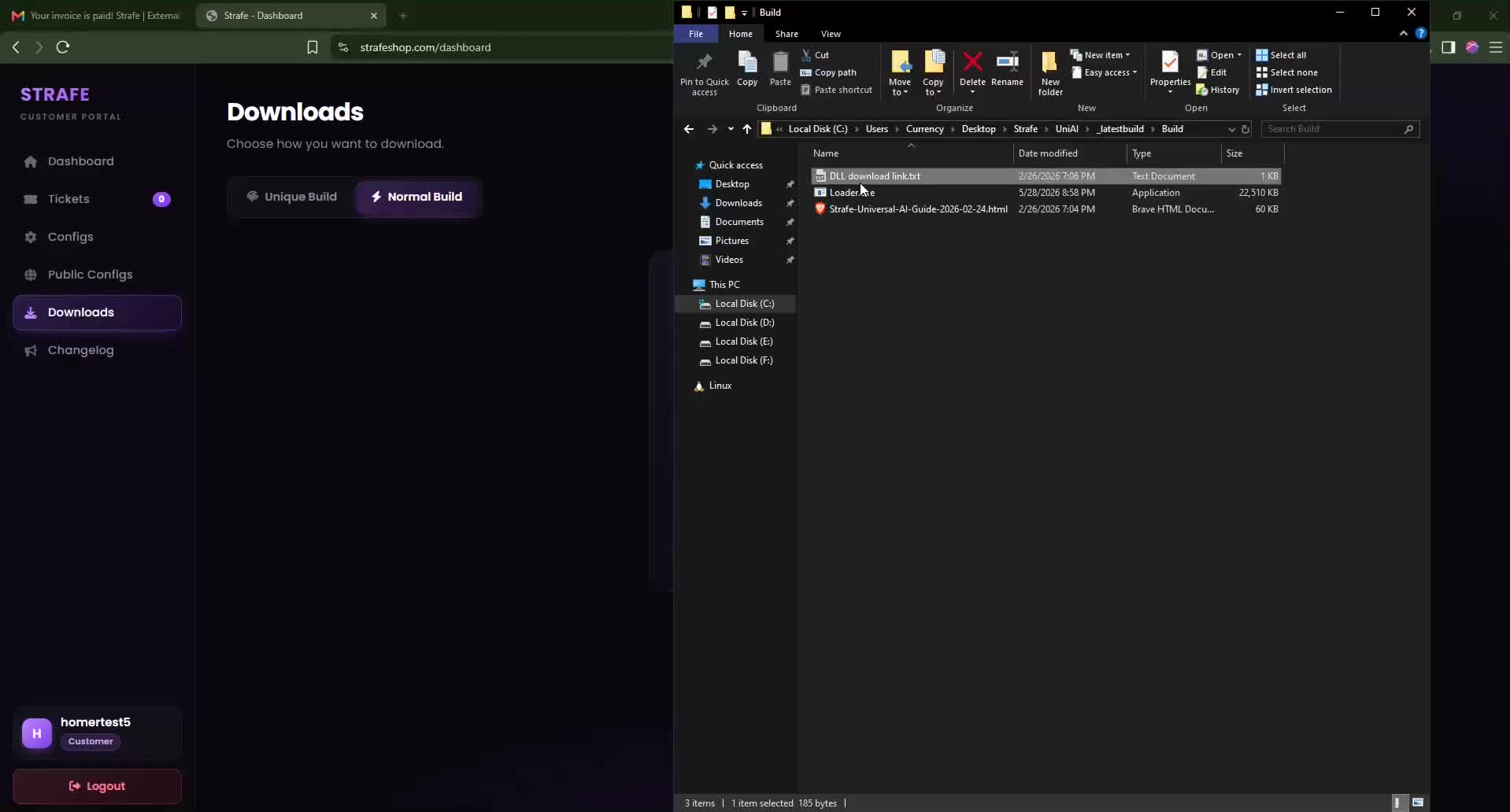Open Linux in navigation pane
Screen dimensions: 1510x812
point(720,386)
